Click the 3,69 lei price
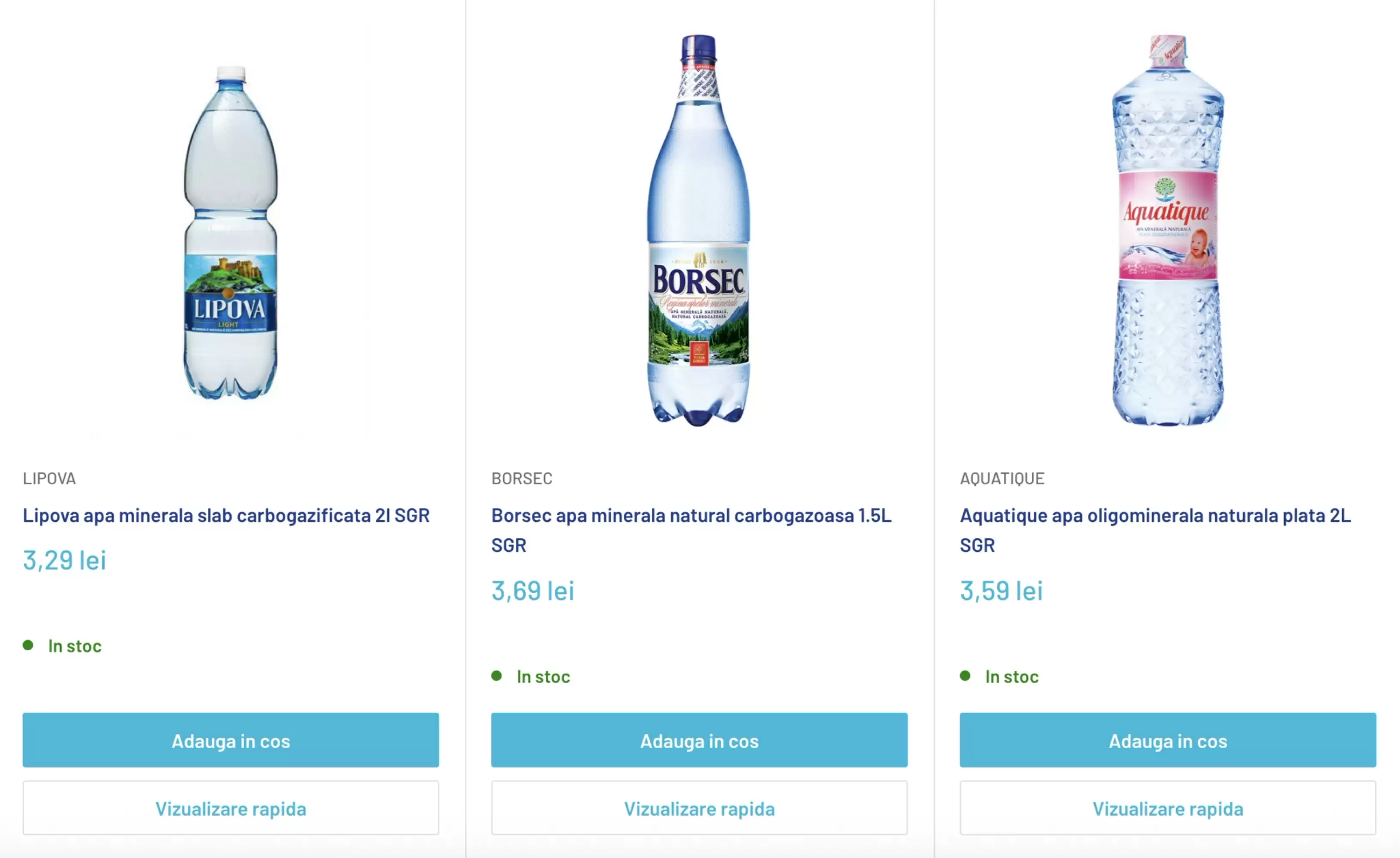The height and width of the screenshot is (858, 1400). [x=533, y=591]
